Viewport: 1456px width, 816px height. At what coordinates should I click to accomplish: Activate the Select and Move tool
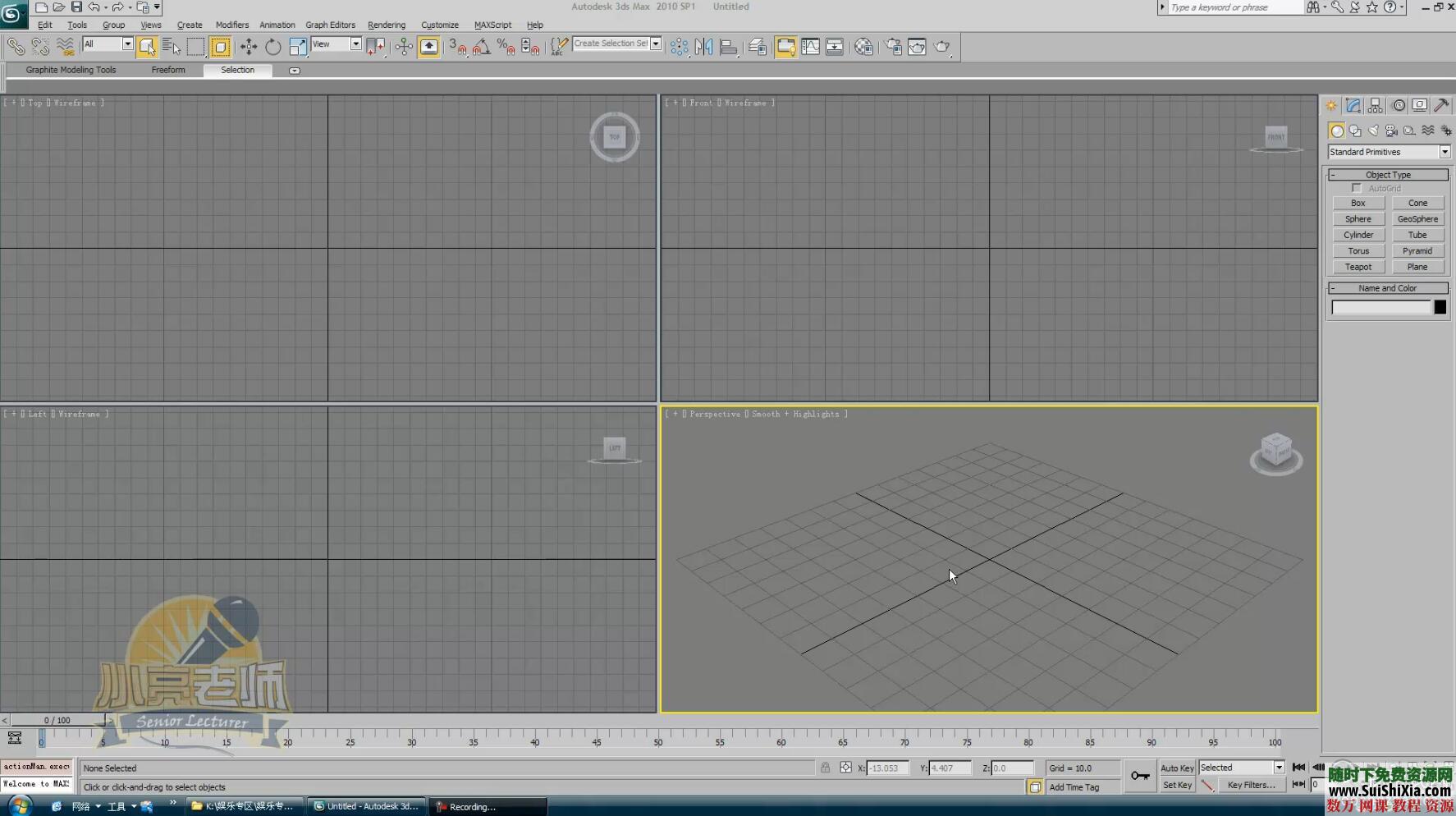click(248, 46)
